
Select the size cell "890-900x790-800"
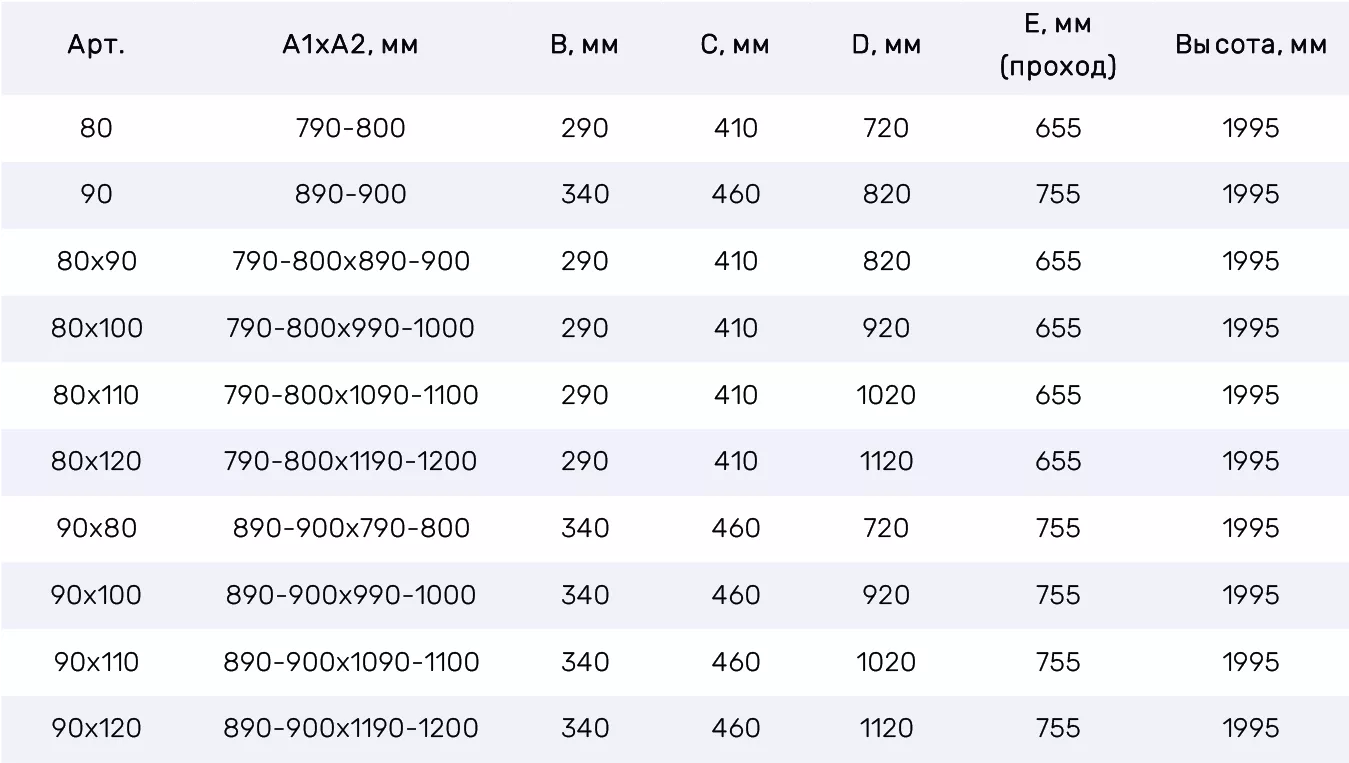click(350, 528)
